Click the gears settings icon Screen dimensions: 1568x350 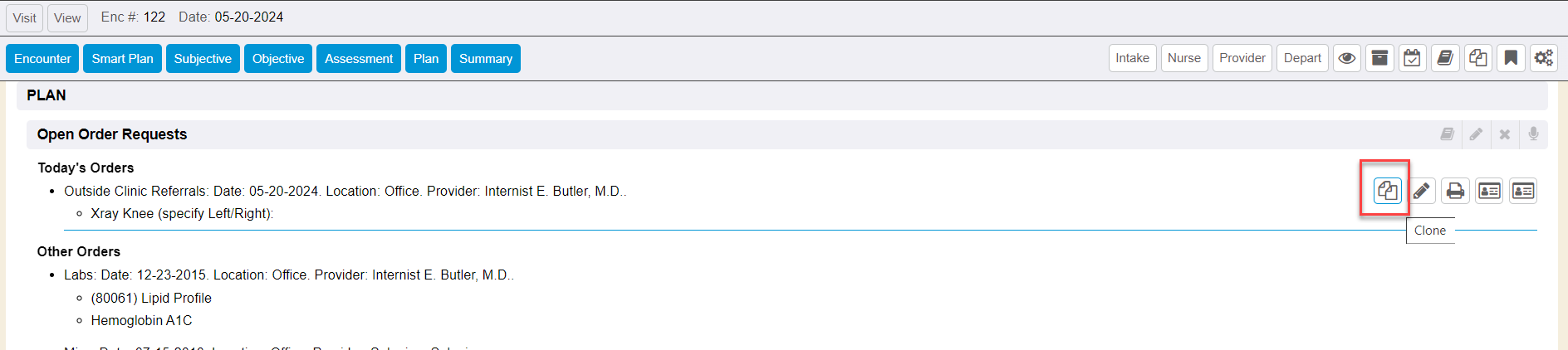(x=1543, y=58)
